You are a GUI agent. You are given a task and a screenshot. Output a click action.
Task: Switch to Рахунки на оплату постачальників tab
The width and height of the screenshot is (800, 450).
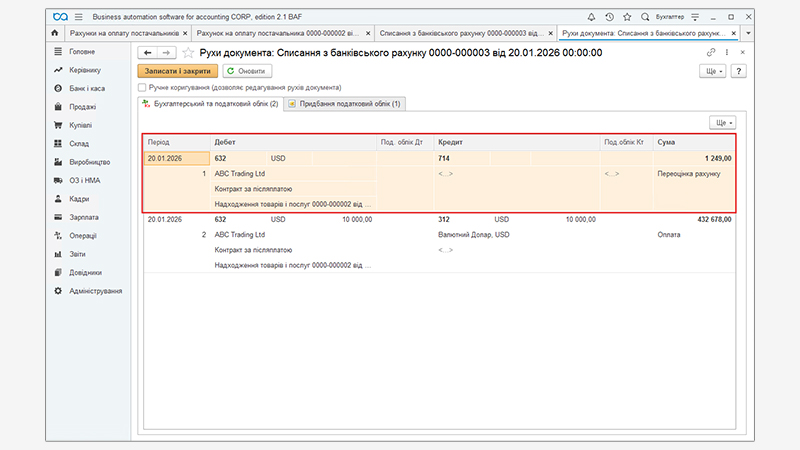(x=118, y=33)
